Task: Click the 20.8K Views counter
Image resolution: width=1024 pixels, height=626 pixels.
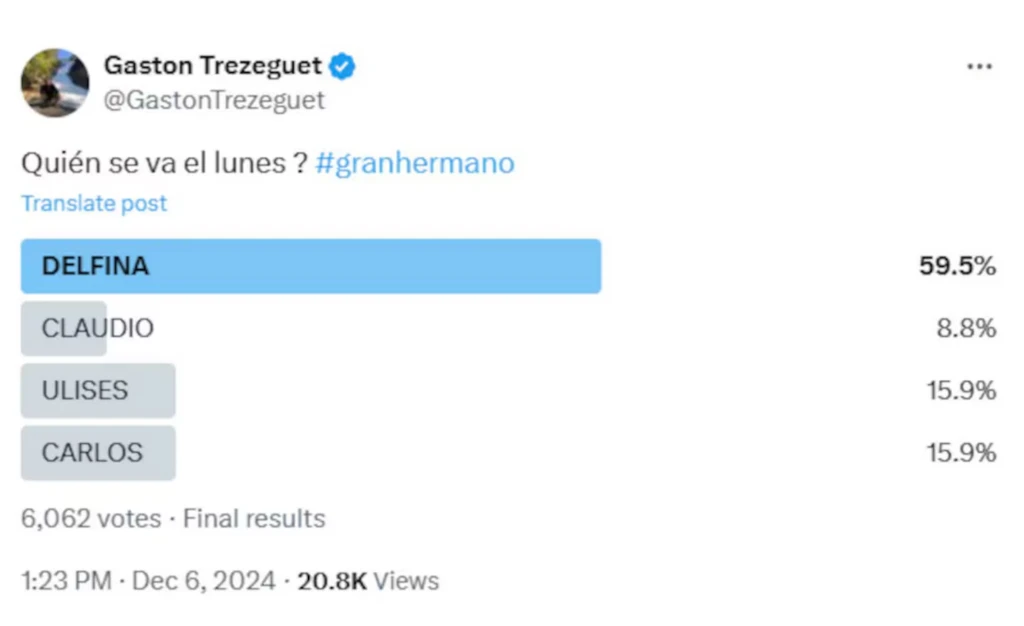Action: coord(368,580)
